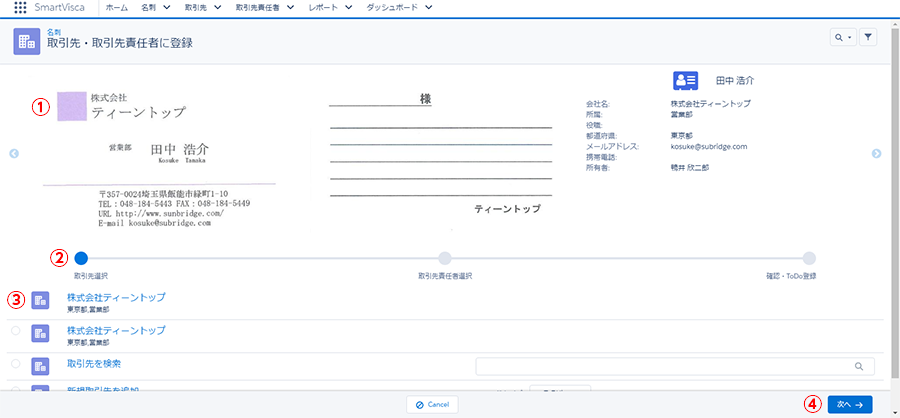Click the 取引先選択 step label
Screen dimensions: 900x418
tap(91, 276)
